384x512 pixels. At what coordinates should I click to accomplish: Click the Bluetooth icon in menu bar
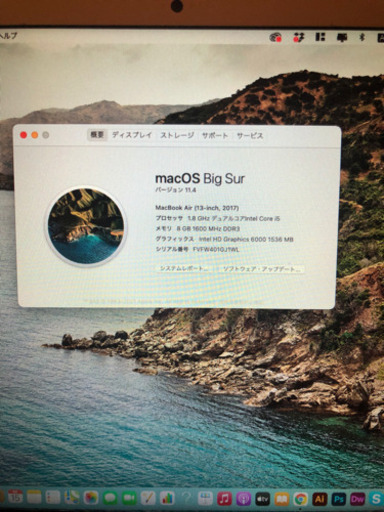pos(362,37)
